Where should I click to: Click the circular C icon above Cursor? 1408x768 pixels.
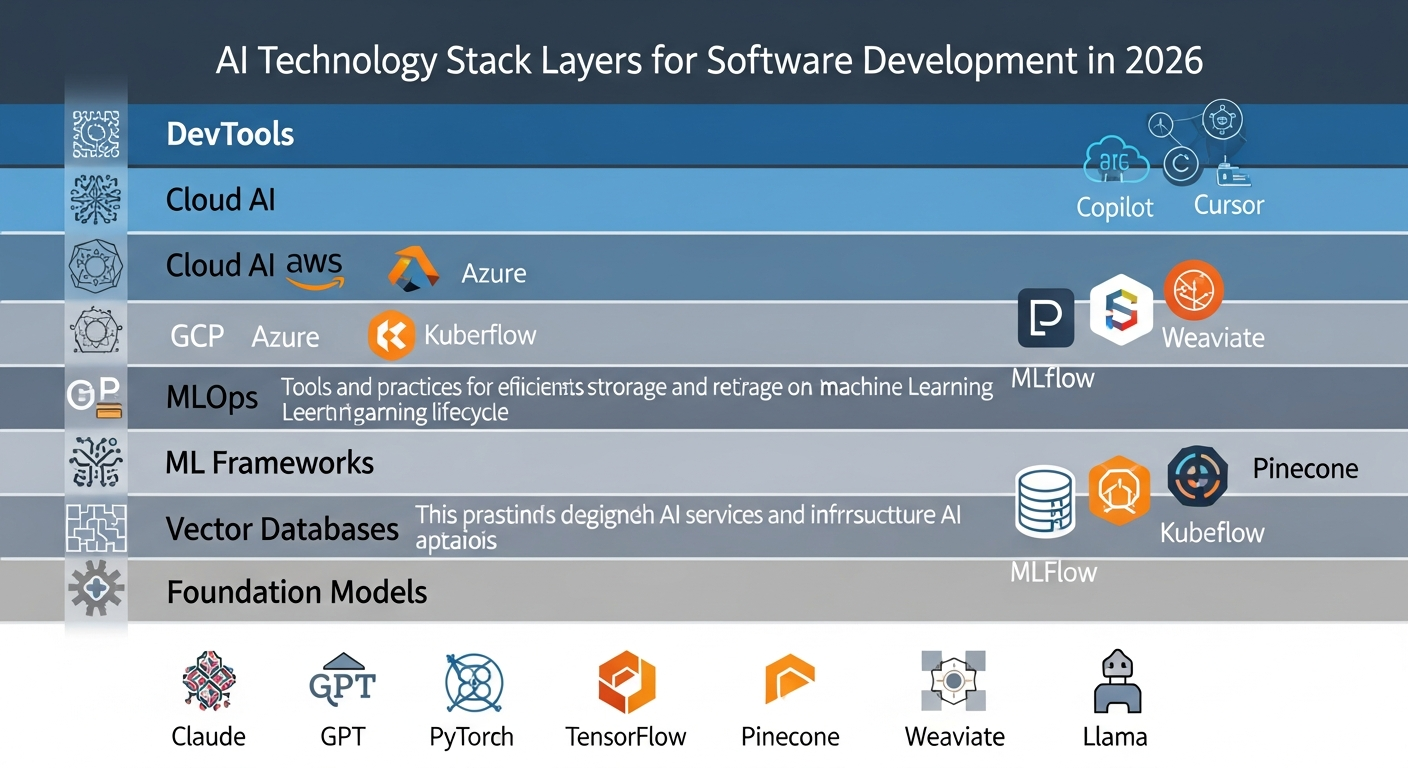pos(1181,165)
